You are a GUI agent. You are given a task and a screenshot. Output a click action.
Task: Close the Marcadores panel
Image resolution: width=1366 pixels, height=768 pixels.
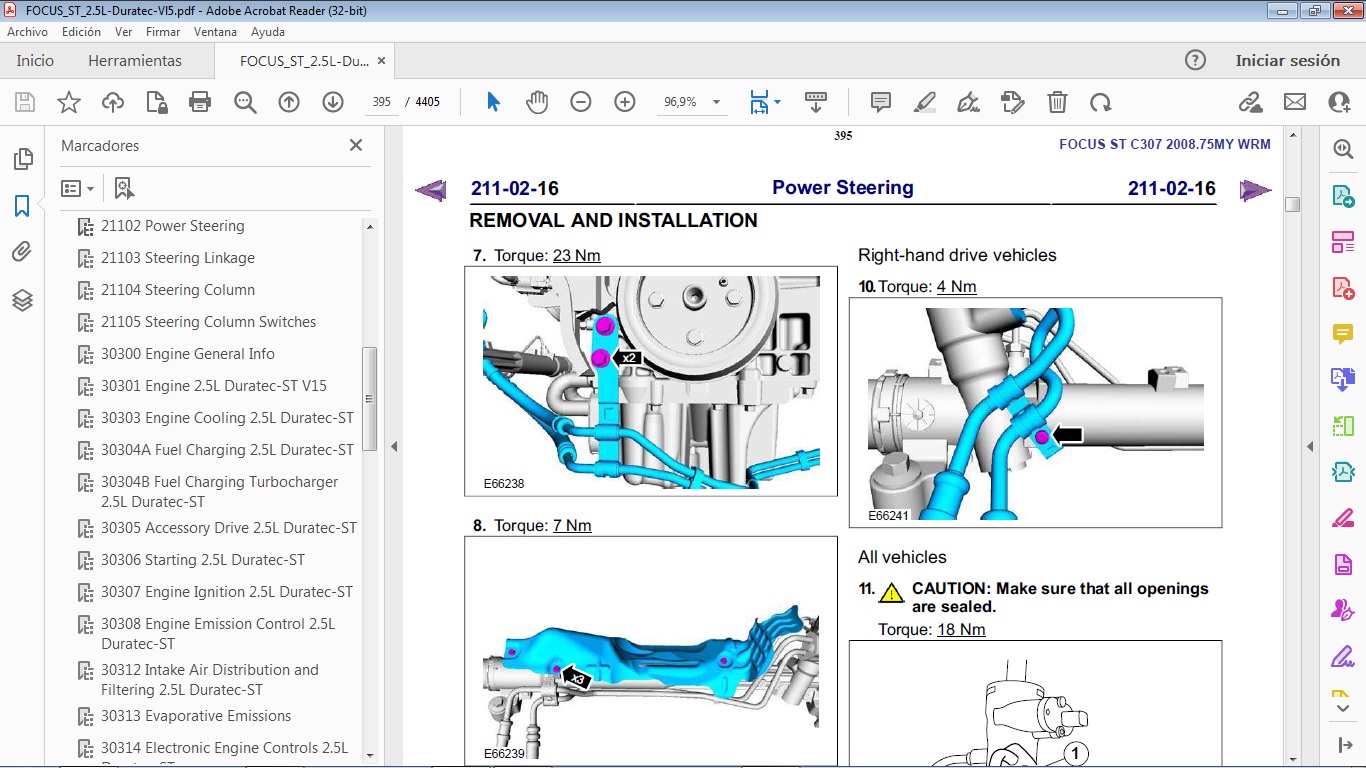(x=355, y=145)
